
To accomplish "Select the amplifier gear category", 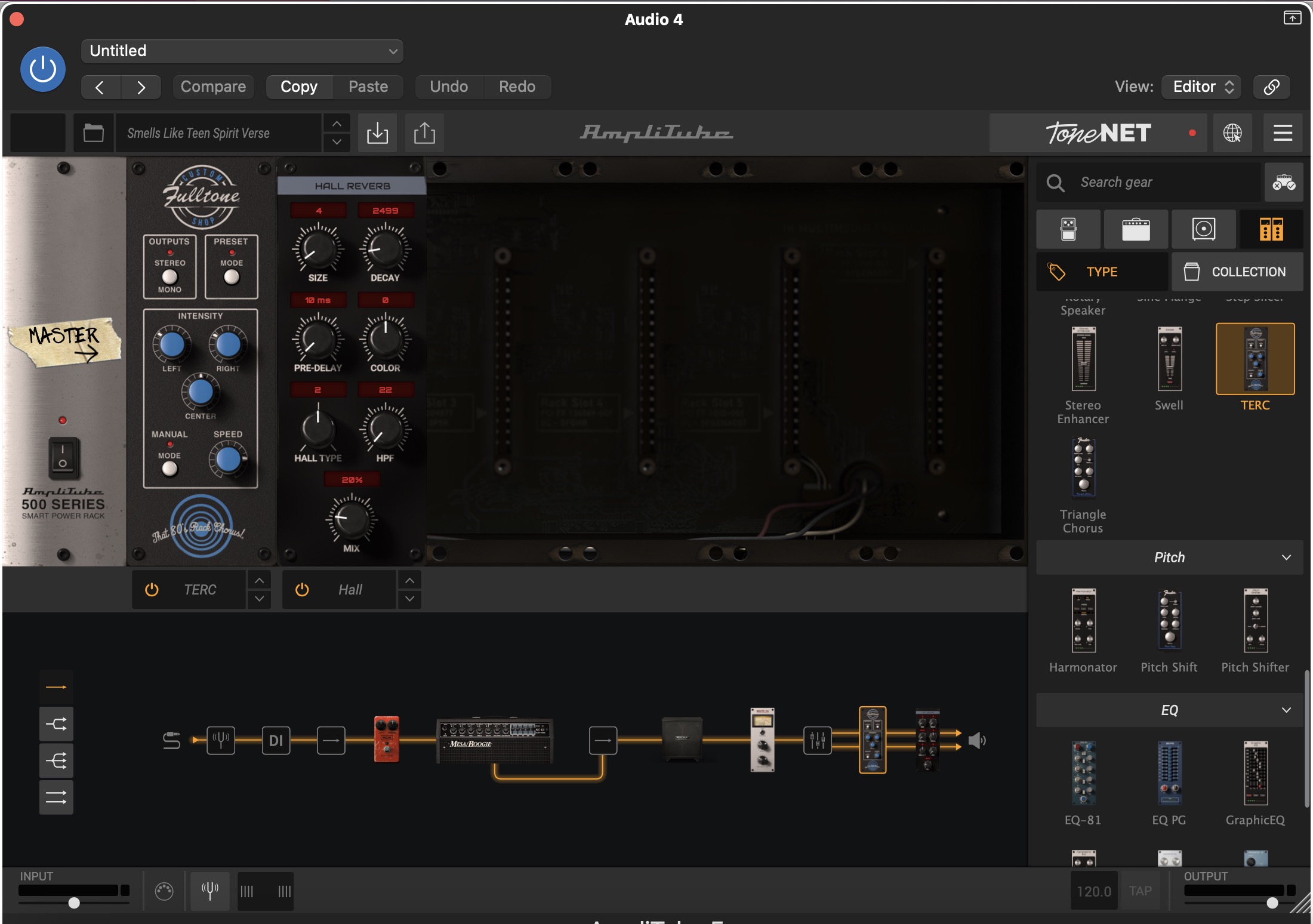I will coord(1136,229).
